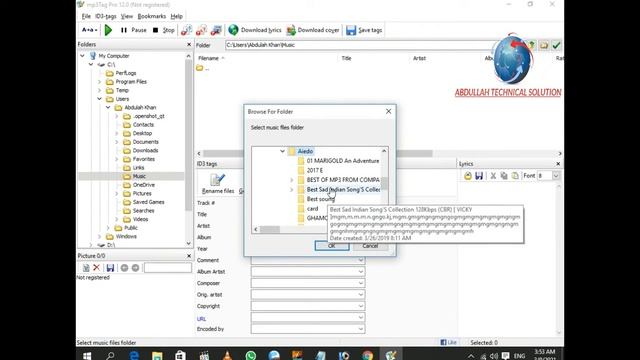Open the A+a case conversion dropdown
The width and height of the screenshot is (640, 360).
[89, 30]
